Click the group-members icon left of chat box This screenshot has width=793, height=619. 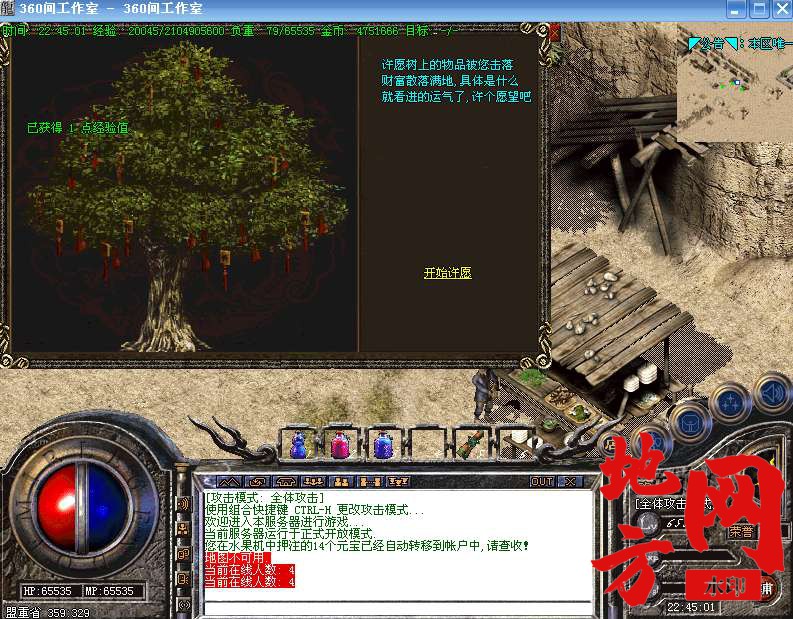pos(183,529)
